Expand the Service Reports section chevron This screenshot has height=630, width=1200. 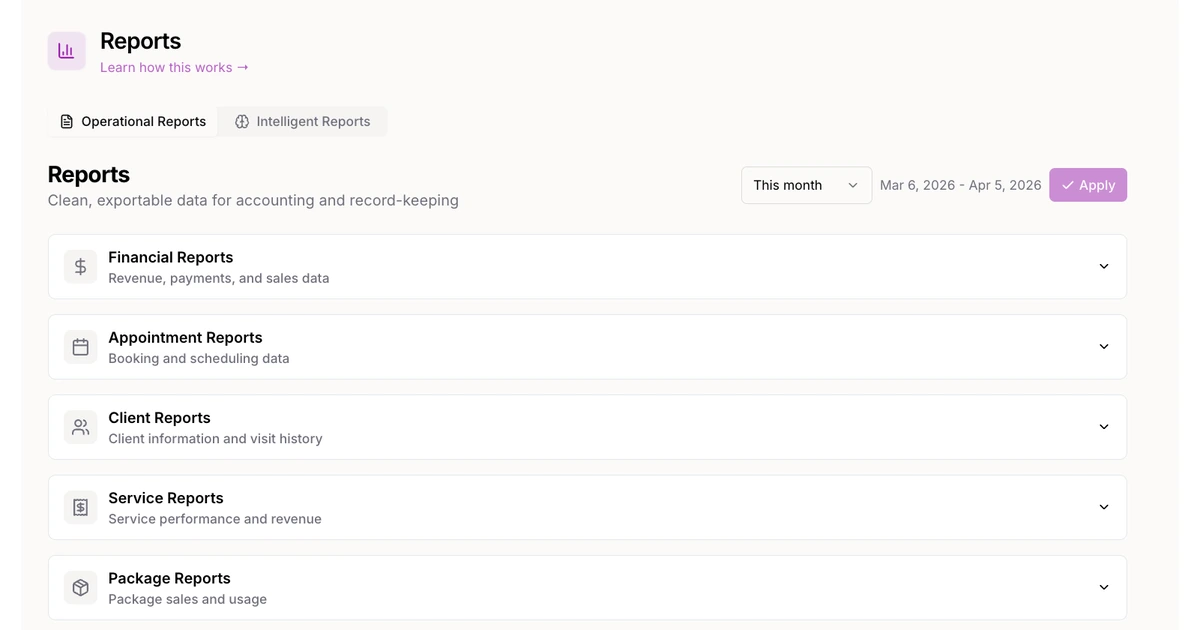pos(1104,507)
